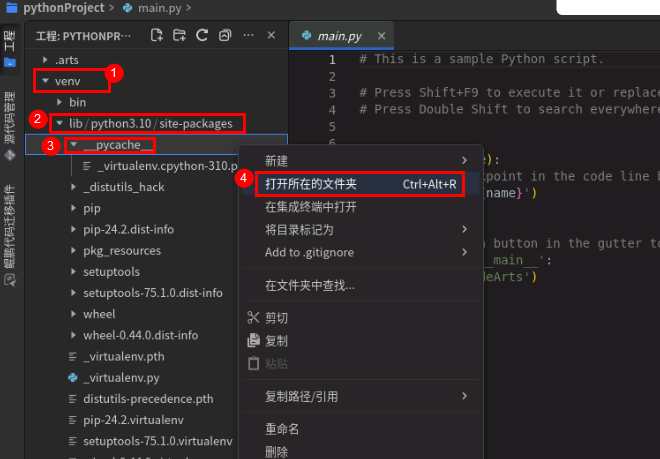The width and height of the screenshot is (660, 459).
Task: Open the 鲲鹏代码迁移插件 sidebar panel
Action: coord(10,236)
